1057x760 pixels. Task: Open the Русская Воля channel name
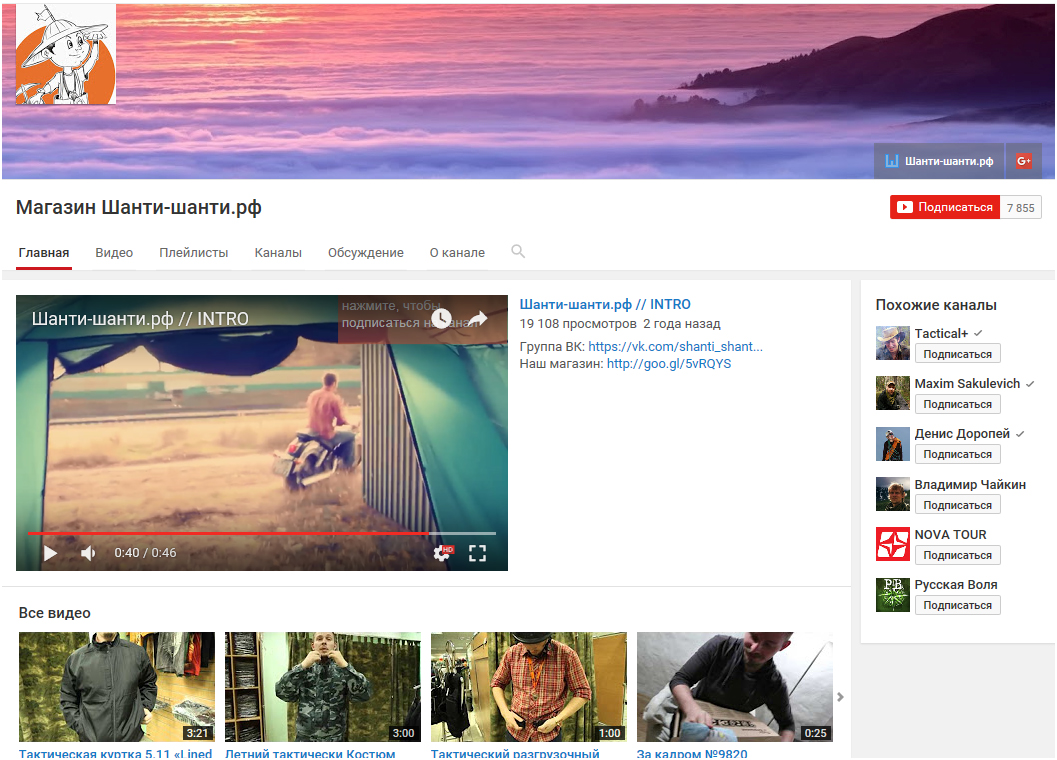(x=956, y=585)
